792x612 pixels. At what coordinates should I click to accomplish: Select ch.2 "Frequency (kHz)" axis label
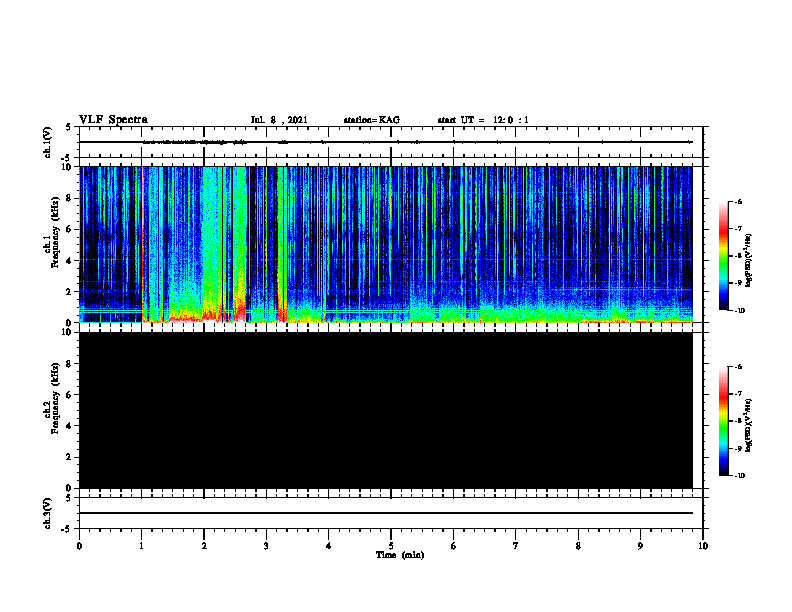coord(55,398)
